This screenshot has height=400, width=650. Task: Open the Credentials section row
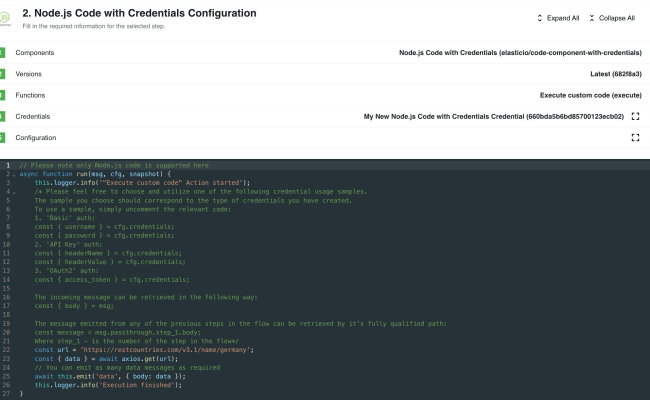click(325, 116)
